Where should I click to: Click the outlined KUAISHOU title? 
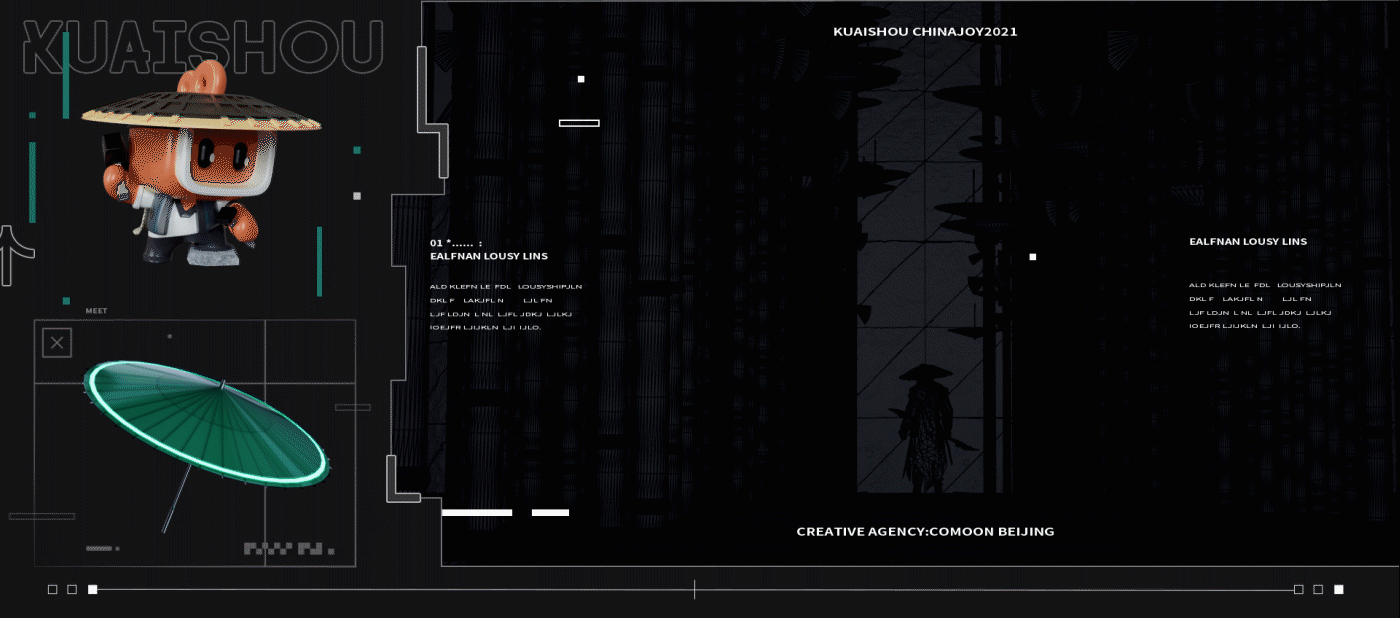(x=203, y=47)
